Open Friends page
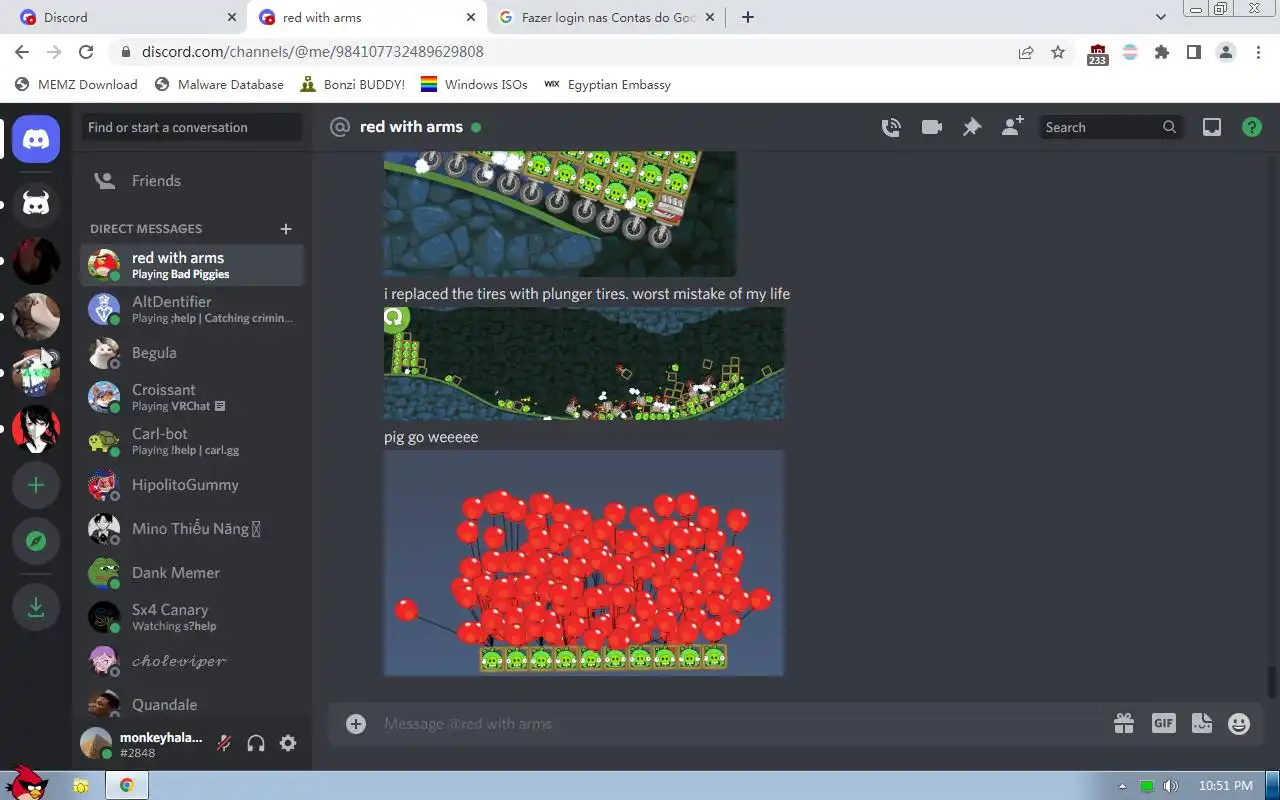Viewport: 1280px width, 800px height. pos(191,181)
